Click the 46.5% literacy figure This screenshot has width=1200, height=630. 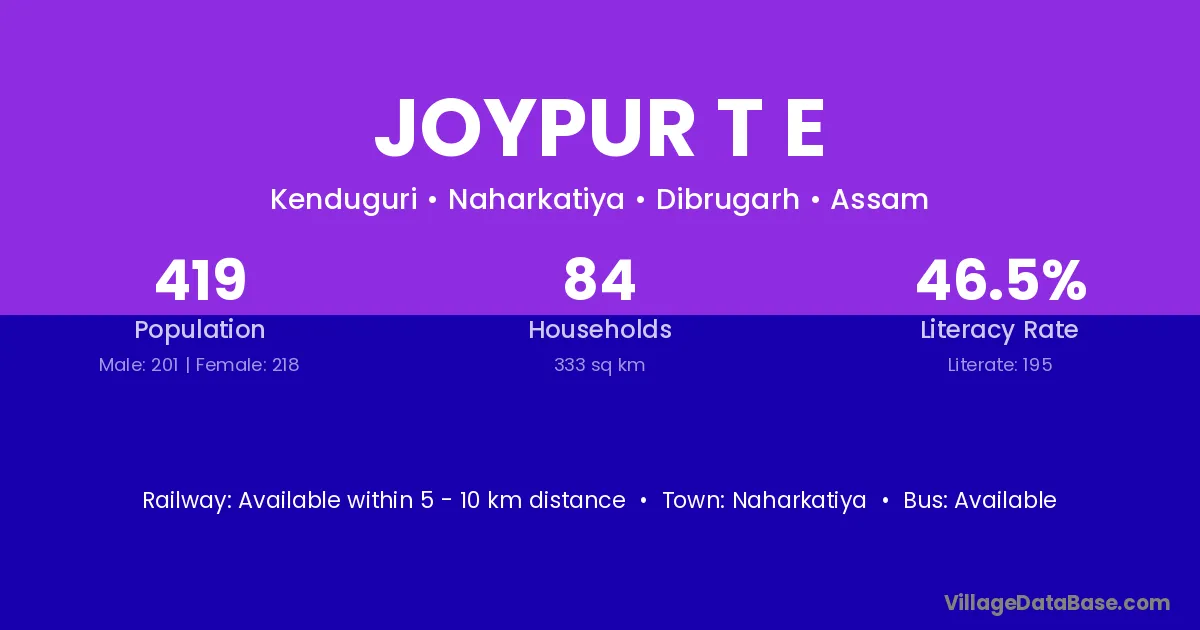pyautogui.click(x=1000, y=280)
